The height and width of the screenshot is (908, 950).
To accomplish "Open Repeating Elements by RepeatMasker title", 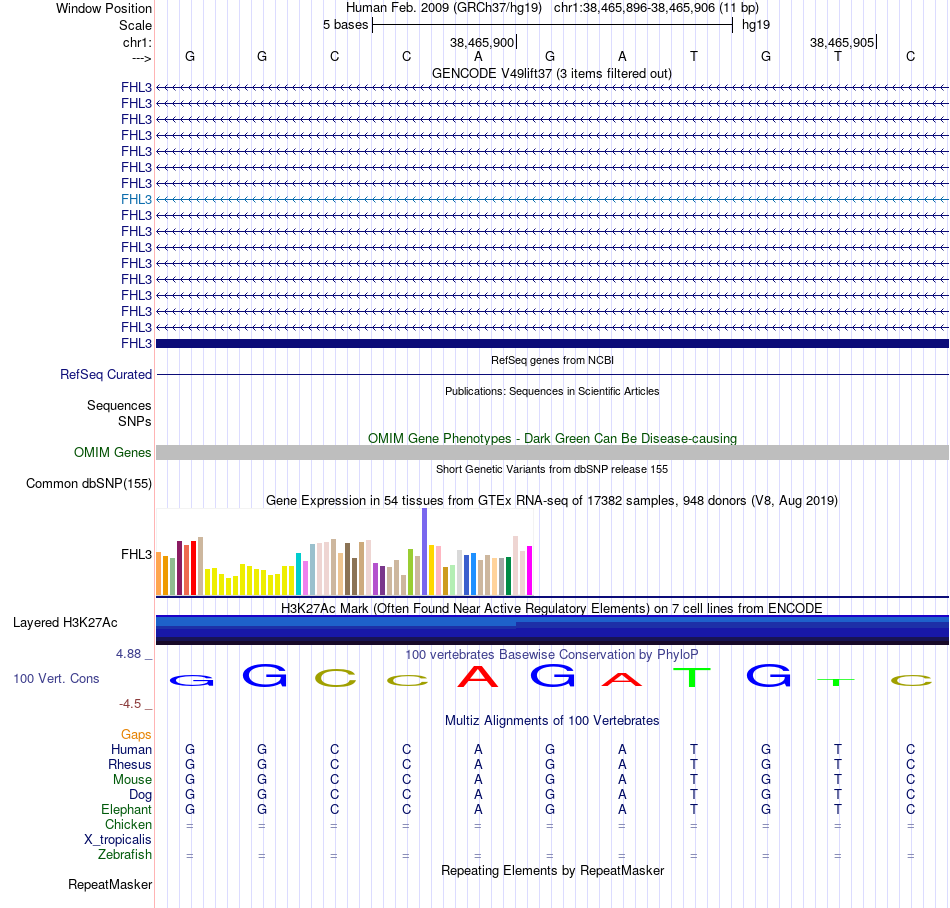I will (552, 870).
